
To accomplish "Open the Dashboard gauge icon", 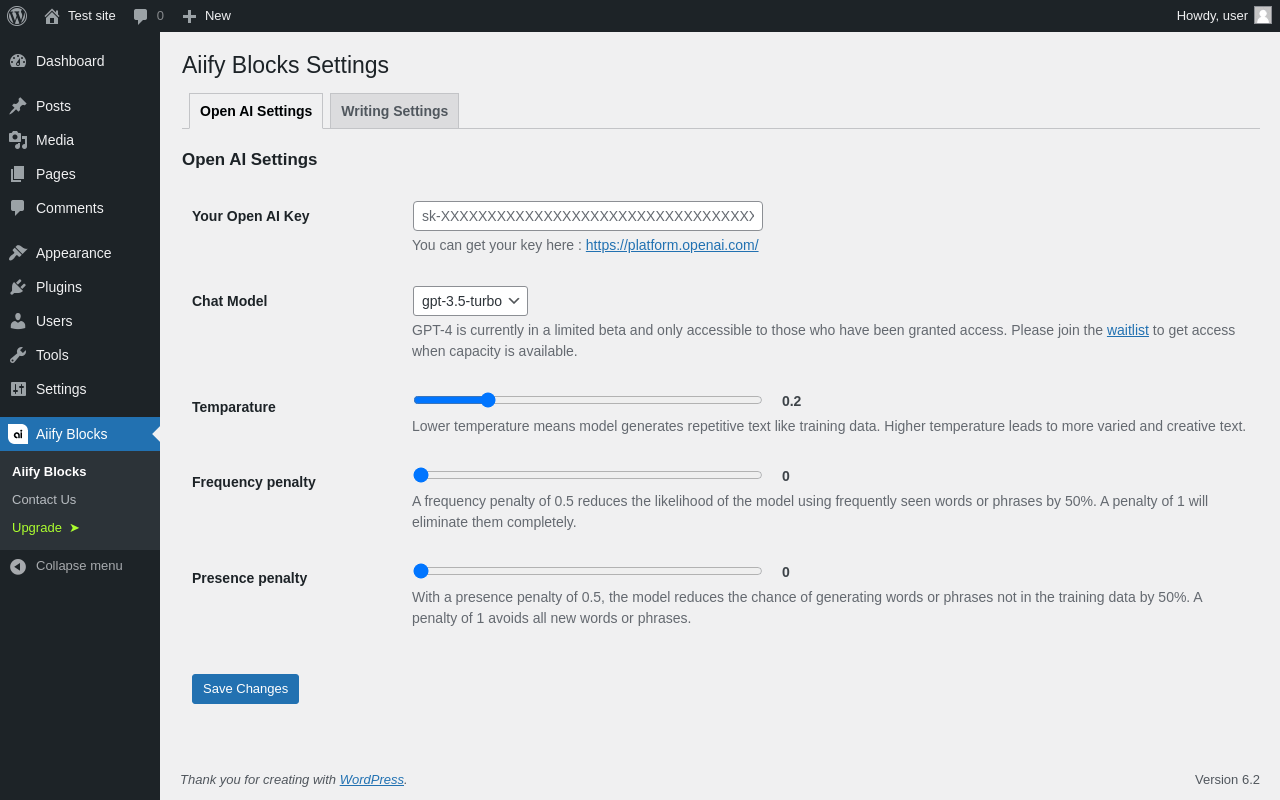I will coord(18,61).
